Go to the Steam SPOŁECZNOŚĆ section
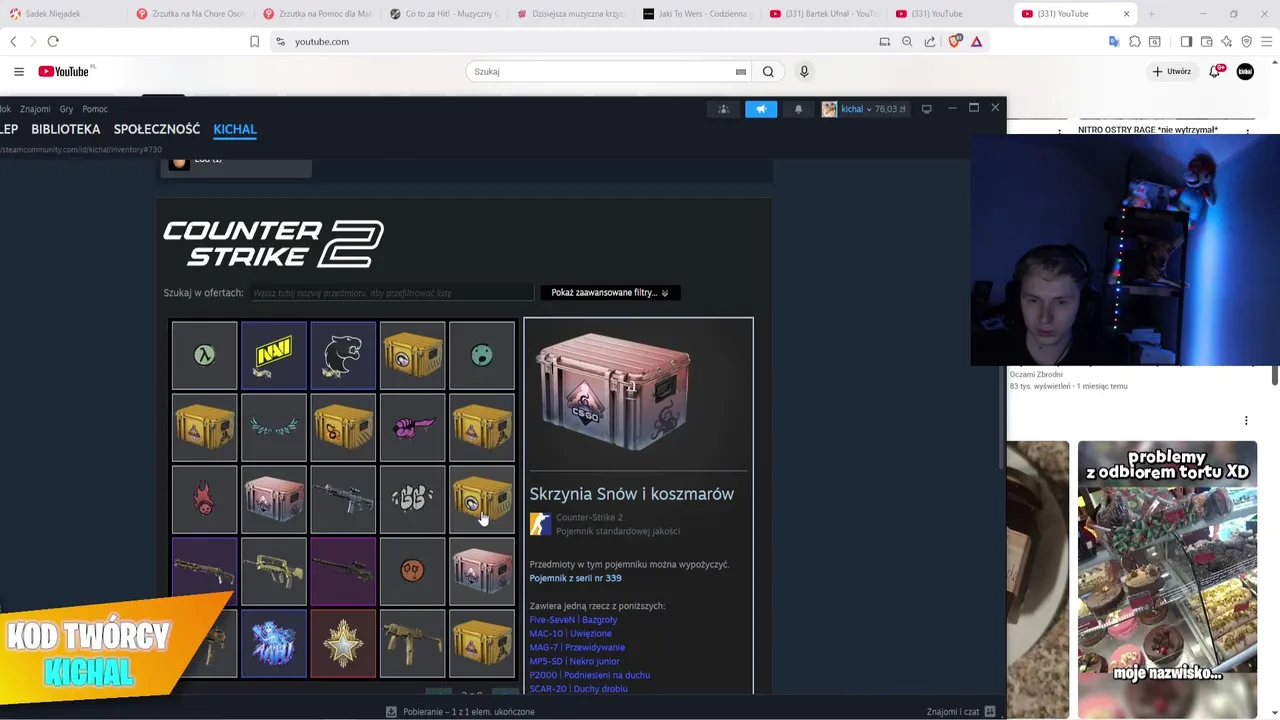 point(157,129)
